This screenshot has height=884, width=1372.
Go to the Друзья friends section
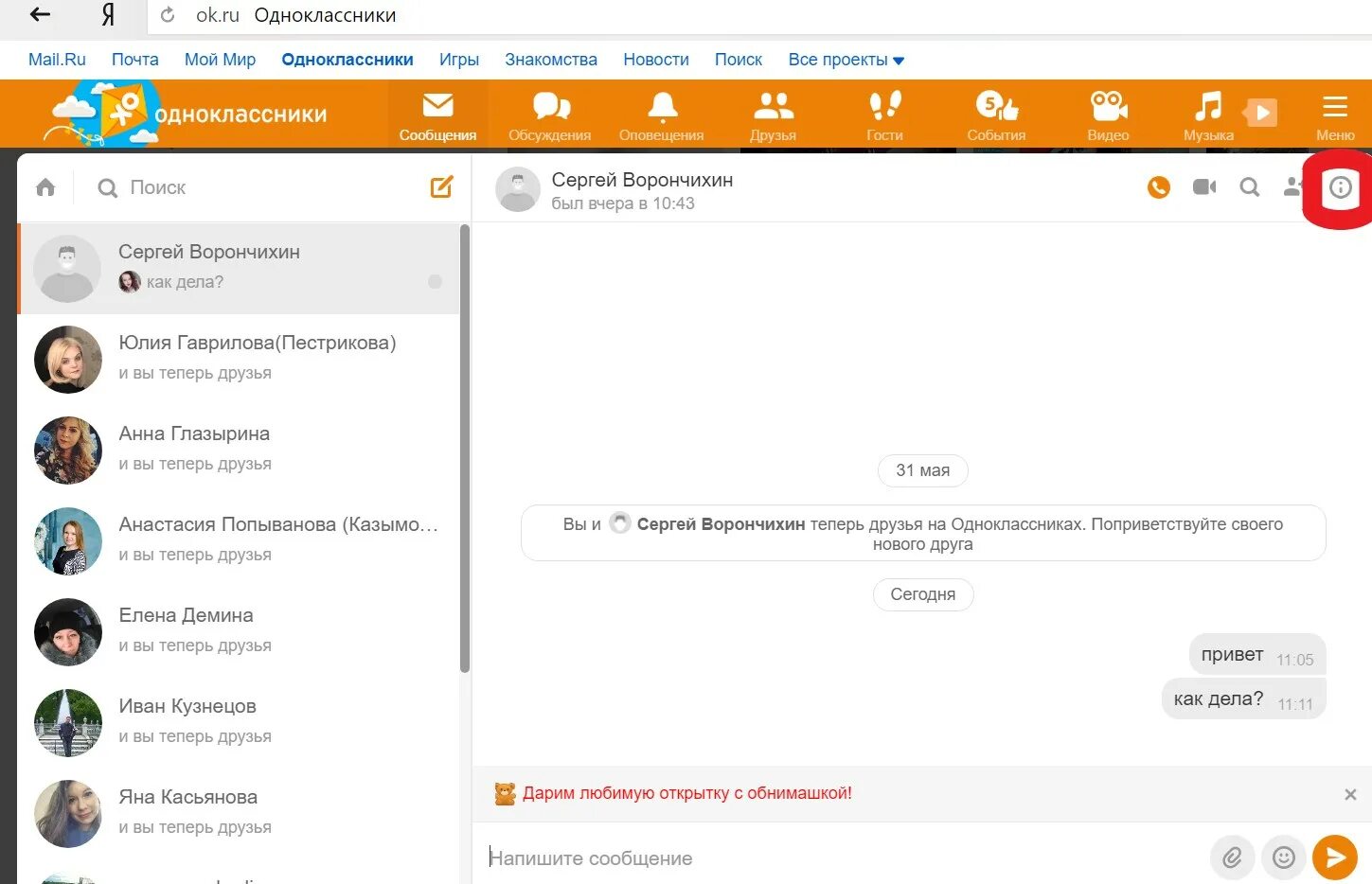[774, 115]
